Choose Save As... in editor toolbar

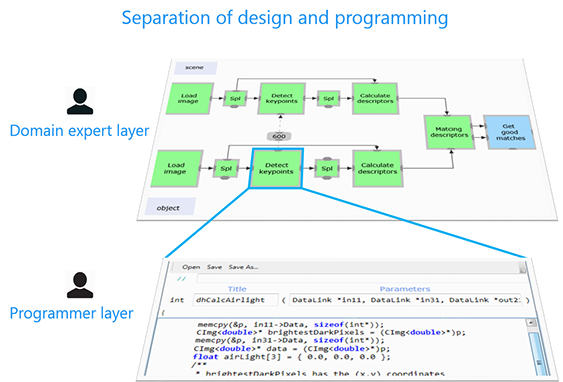coord(243,267)
